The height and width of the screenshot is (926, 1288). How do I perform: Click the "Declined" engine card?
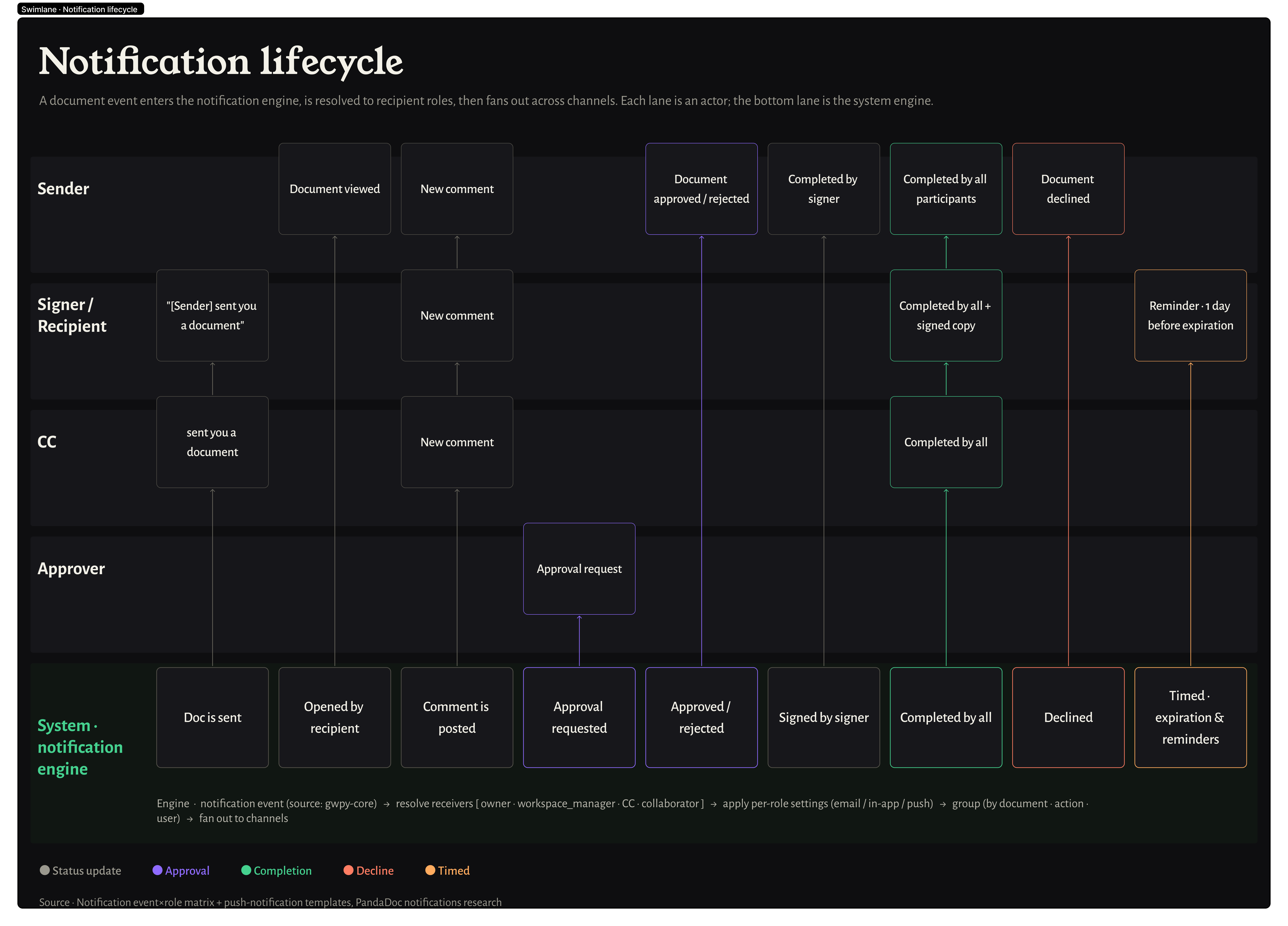pos(1068,717)
